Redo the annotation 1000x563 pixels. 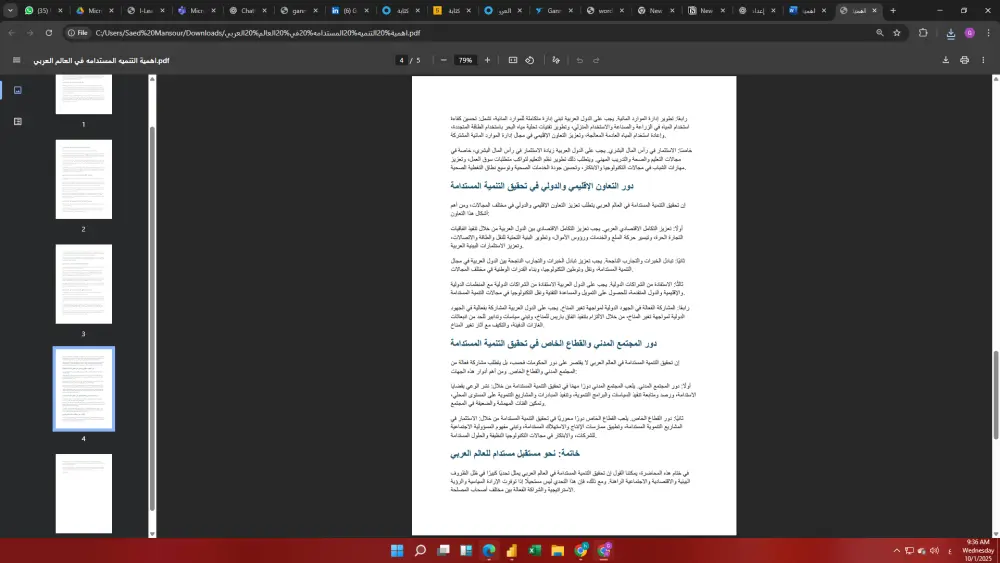[596, 60]
